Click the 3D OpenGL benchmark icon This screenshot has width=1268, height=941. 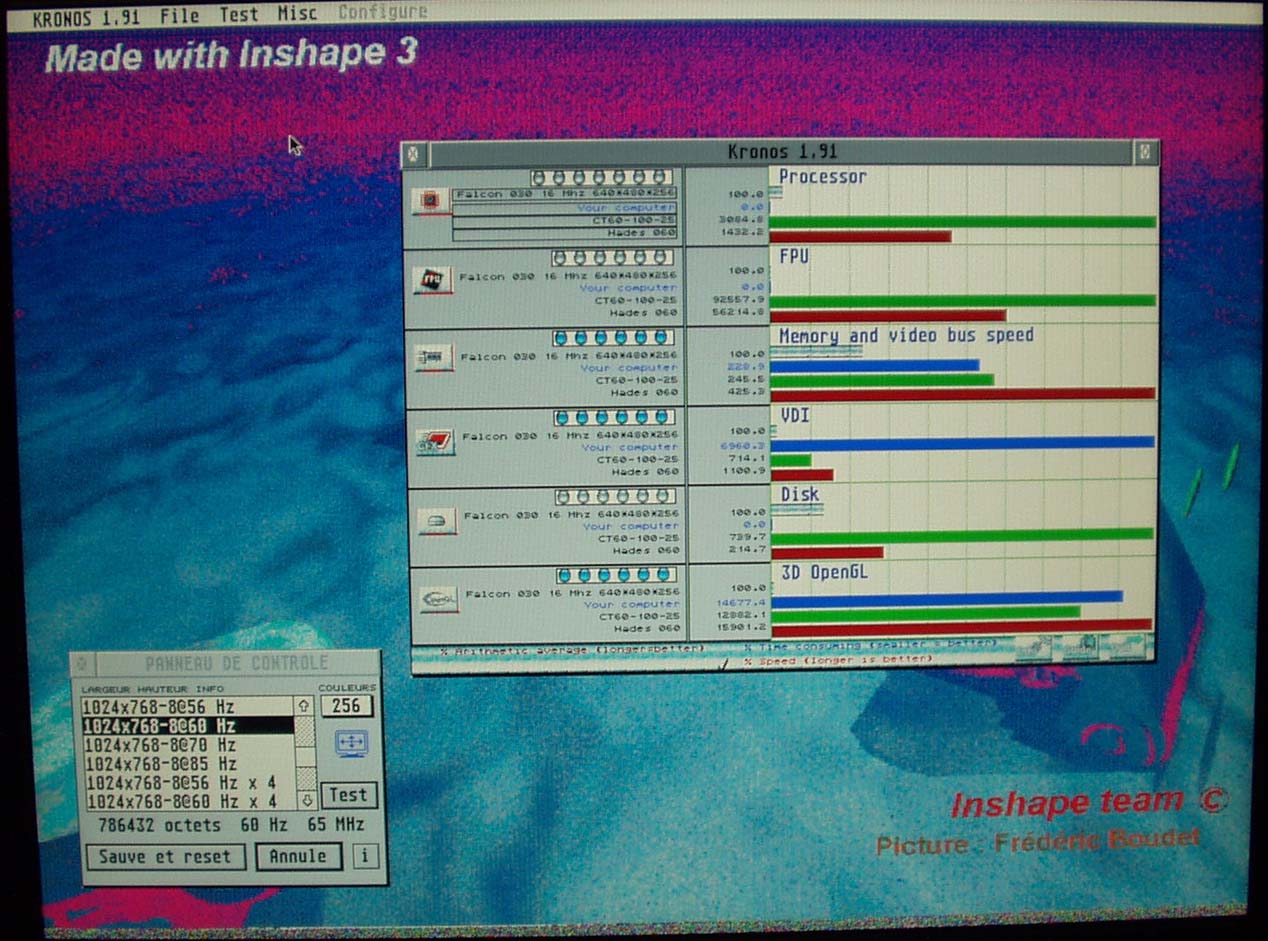438,599
